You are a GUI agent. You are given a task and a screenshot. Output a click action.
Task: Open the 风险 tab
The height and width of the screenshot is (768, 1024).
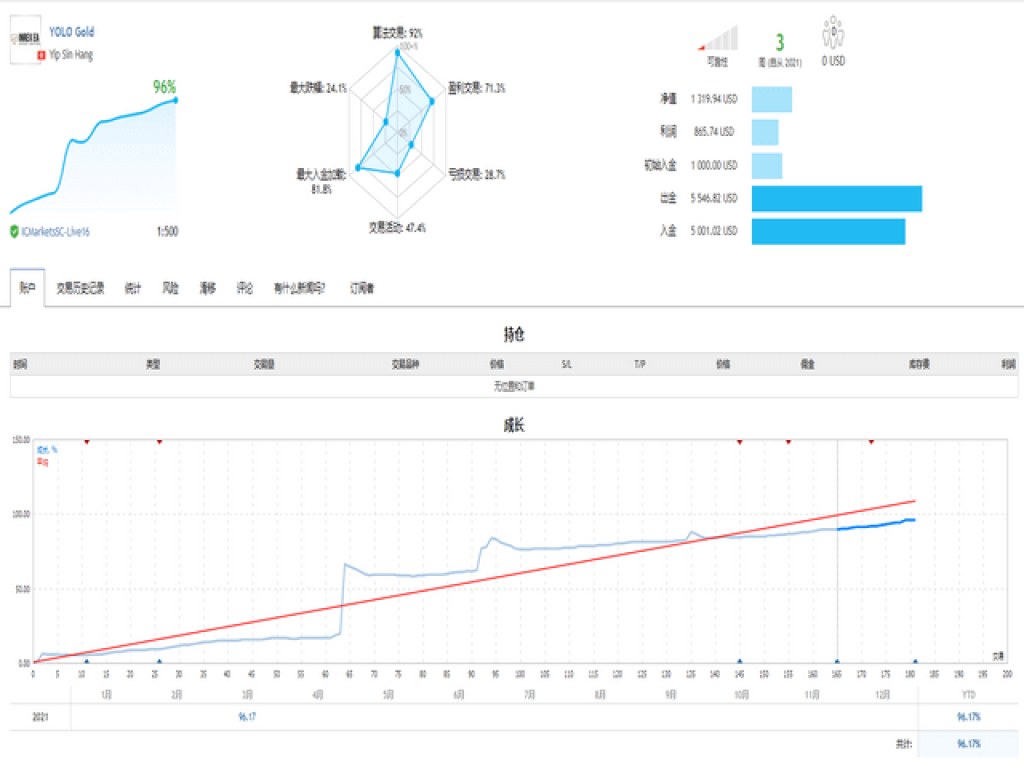click(x=170, y=288)
